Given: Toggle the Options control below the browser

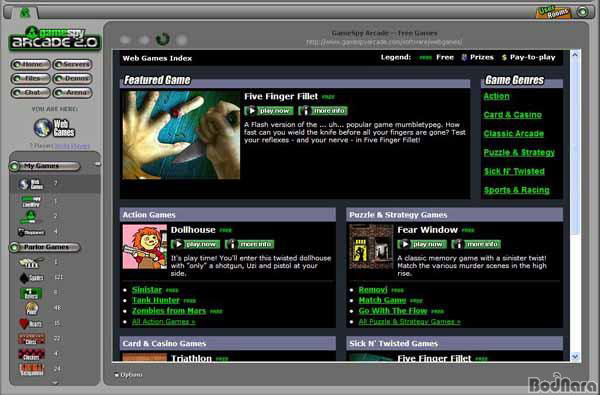Looking at the screenshot, I should (128, 375).
